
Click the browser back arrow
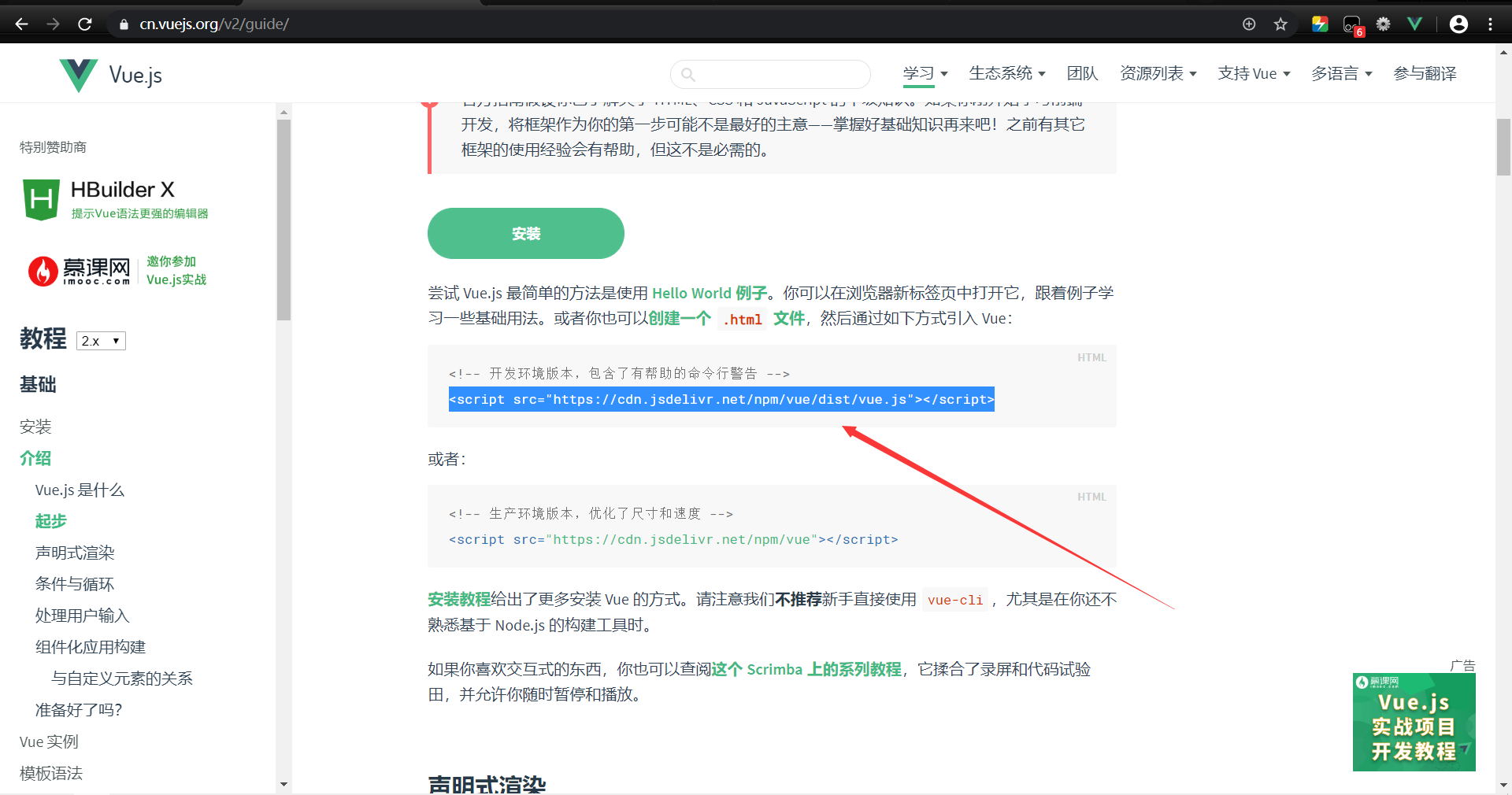21,24
